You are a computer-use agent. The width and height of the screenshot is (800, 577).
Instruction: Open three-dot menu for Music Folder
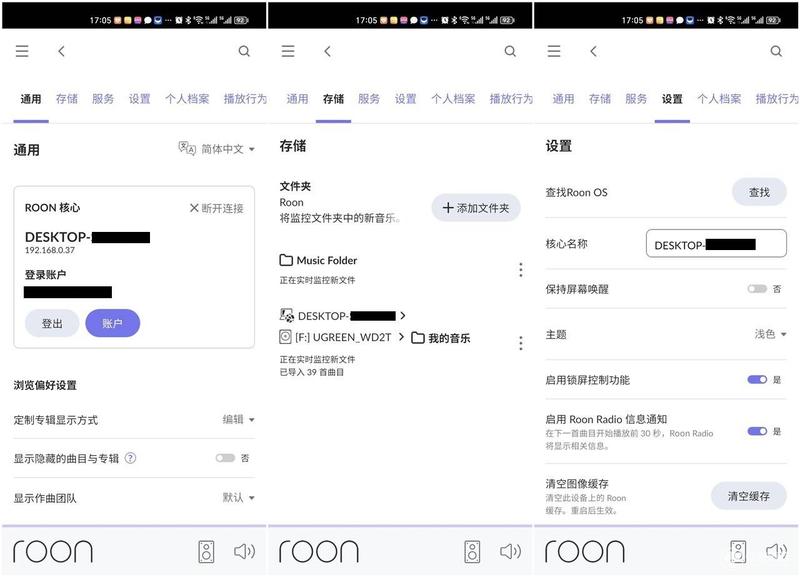(x=520, y=269)
